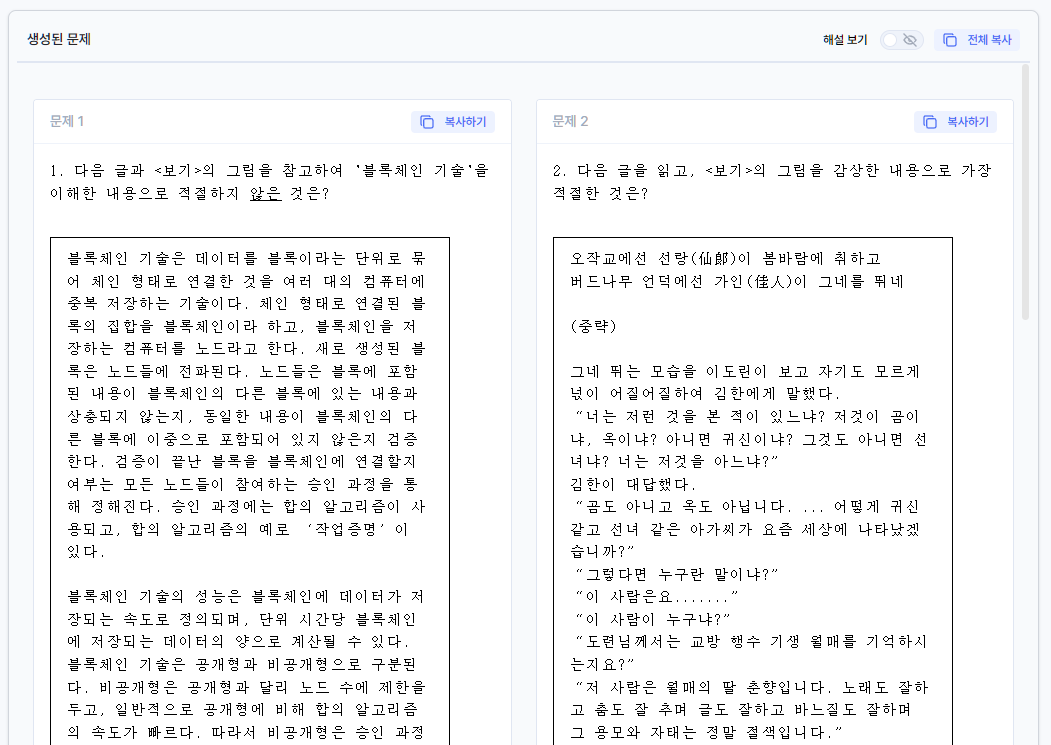This screenshot has width=1051, height=745.
Task: Click question 1 prompt about 블록체인 기술
Action: pyautogui.click(x=270, y=181)
